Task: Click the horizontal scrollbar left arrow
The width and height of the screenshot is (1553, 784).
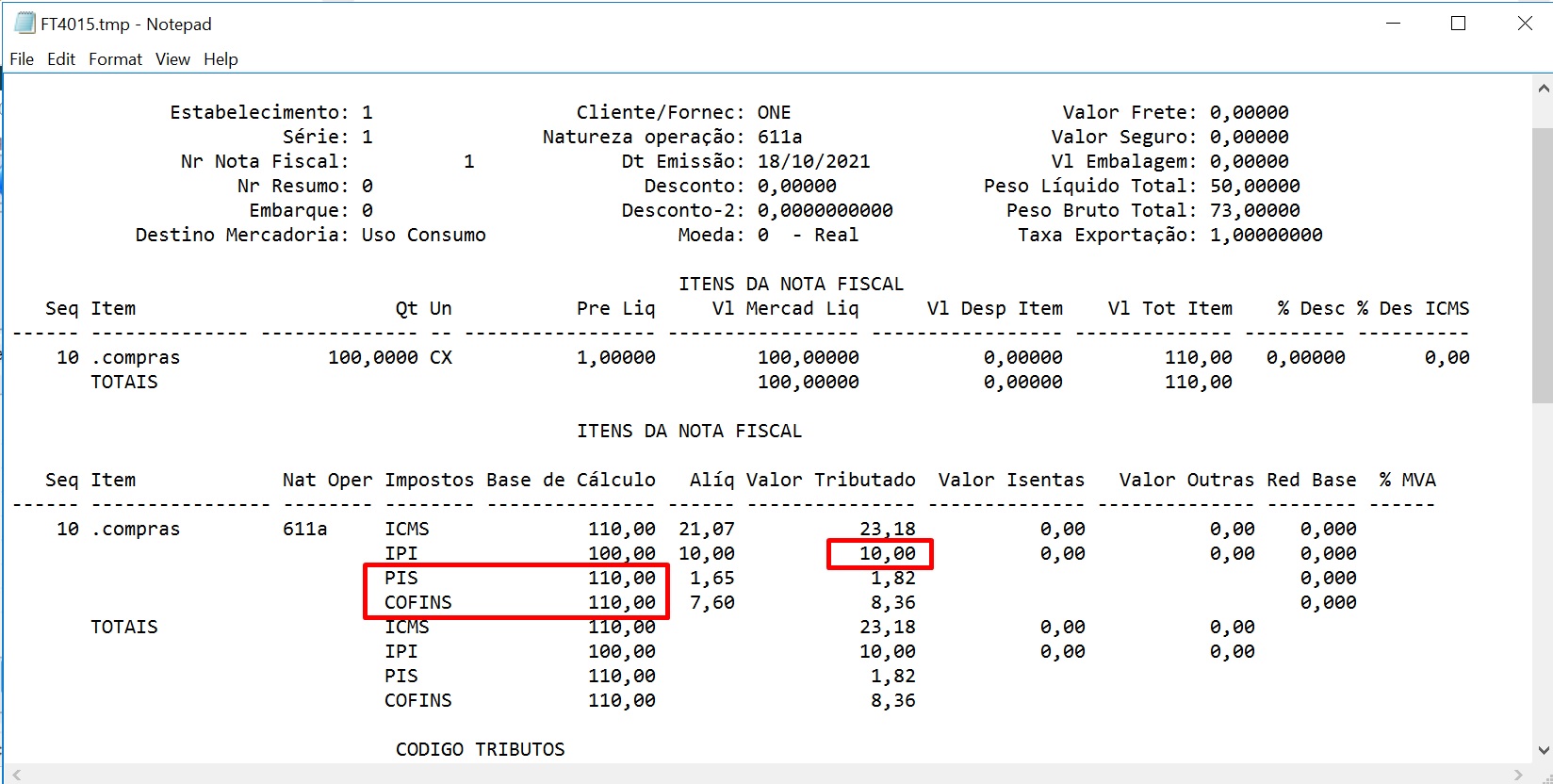Action: [x=15, y=775]
